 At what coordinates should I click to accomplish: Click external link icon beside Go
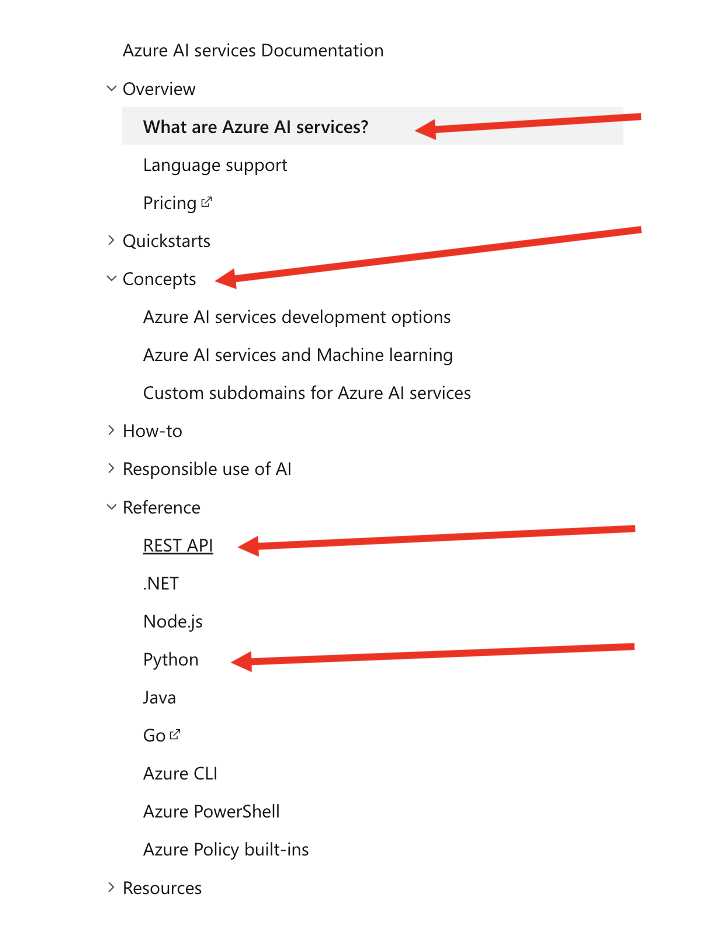point(175,734)
